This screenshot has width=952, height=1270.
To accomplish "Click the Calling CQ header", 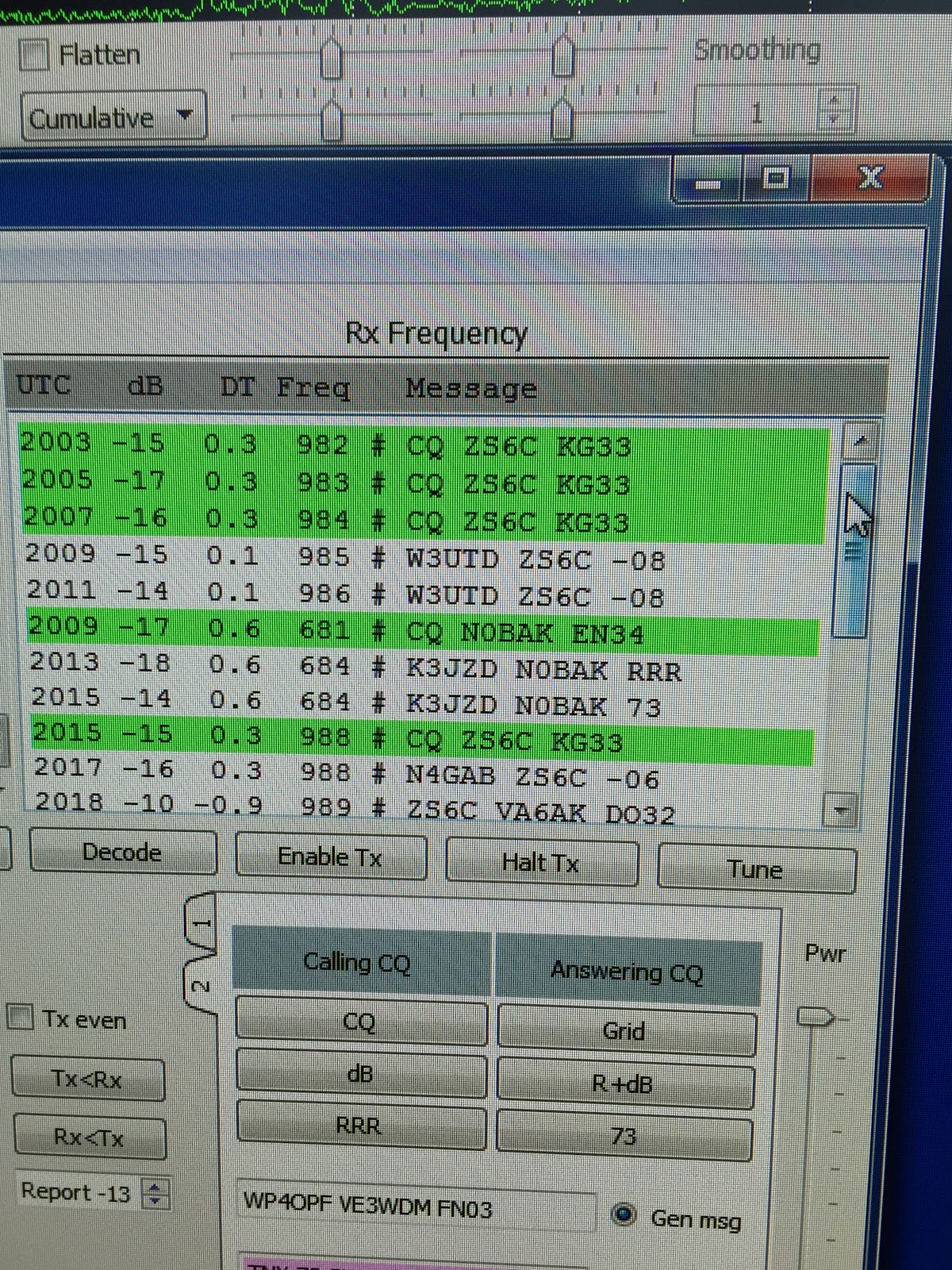I will 361,962.
